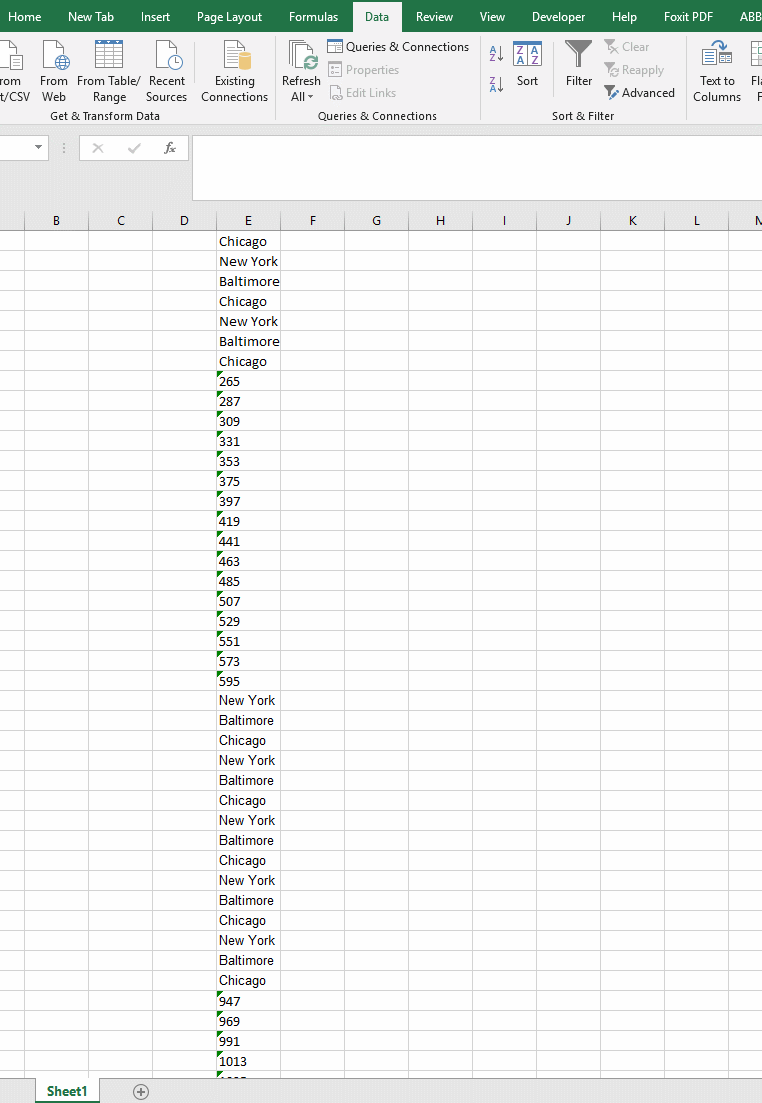Open the Home tab
Image resolution: width=762 pixels, height=1103 pixels.
[x=25, y=17]
